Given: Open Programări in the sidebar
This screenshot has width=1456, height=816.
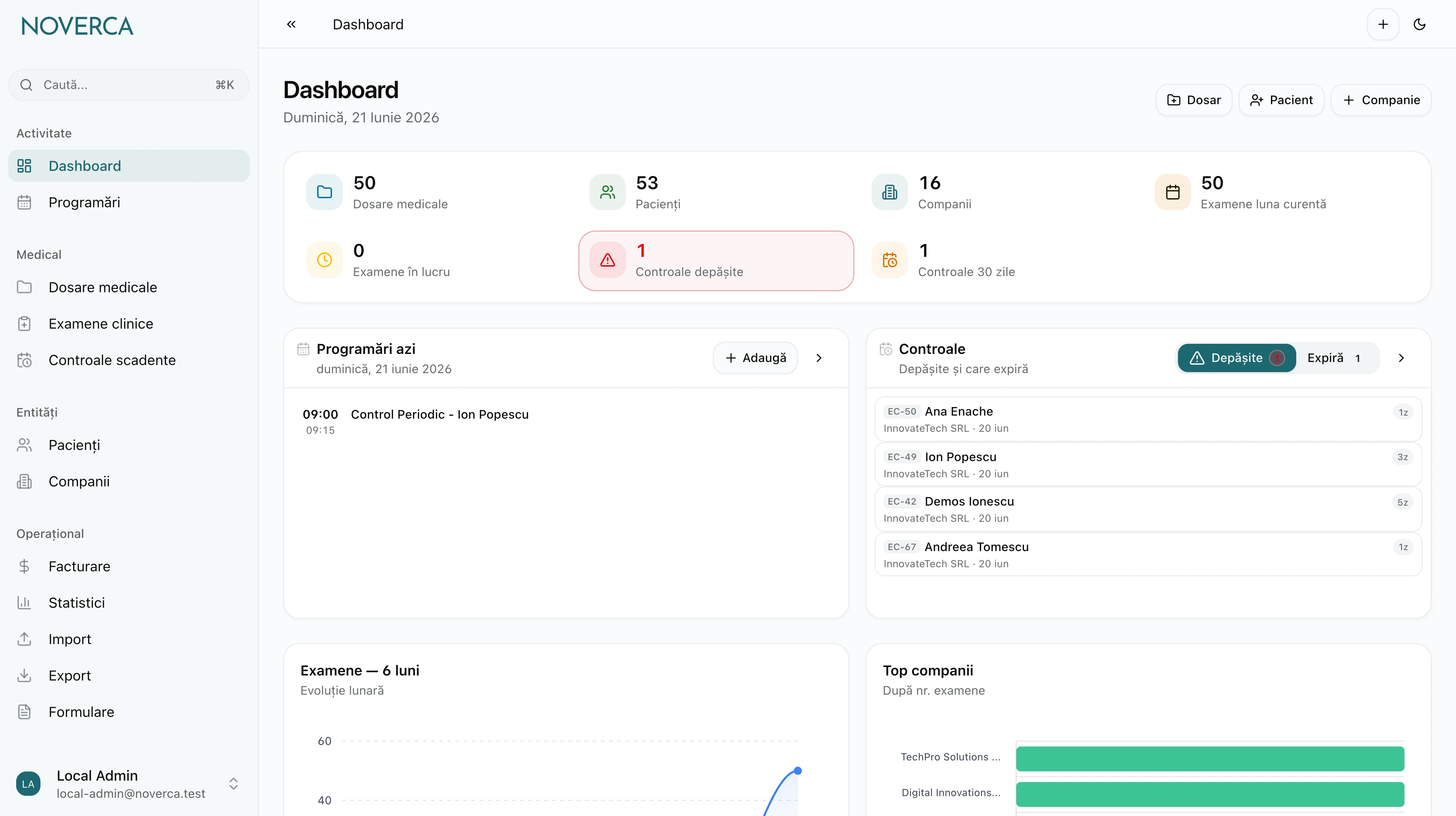Looking at the screenshot, I should tap(129, 202).
